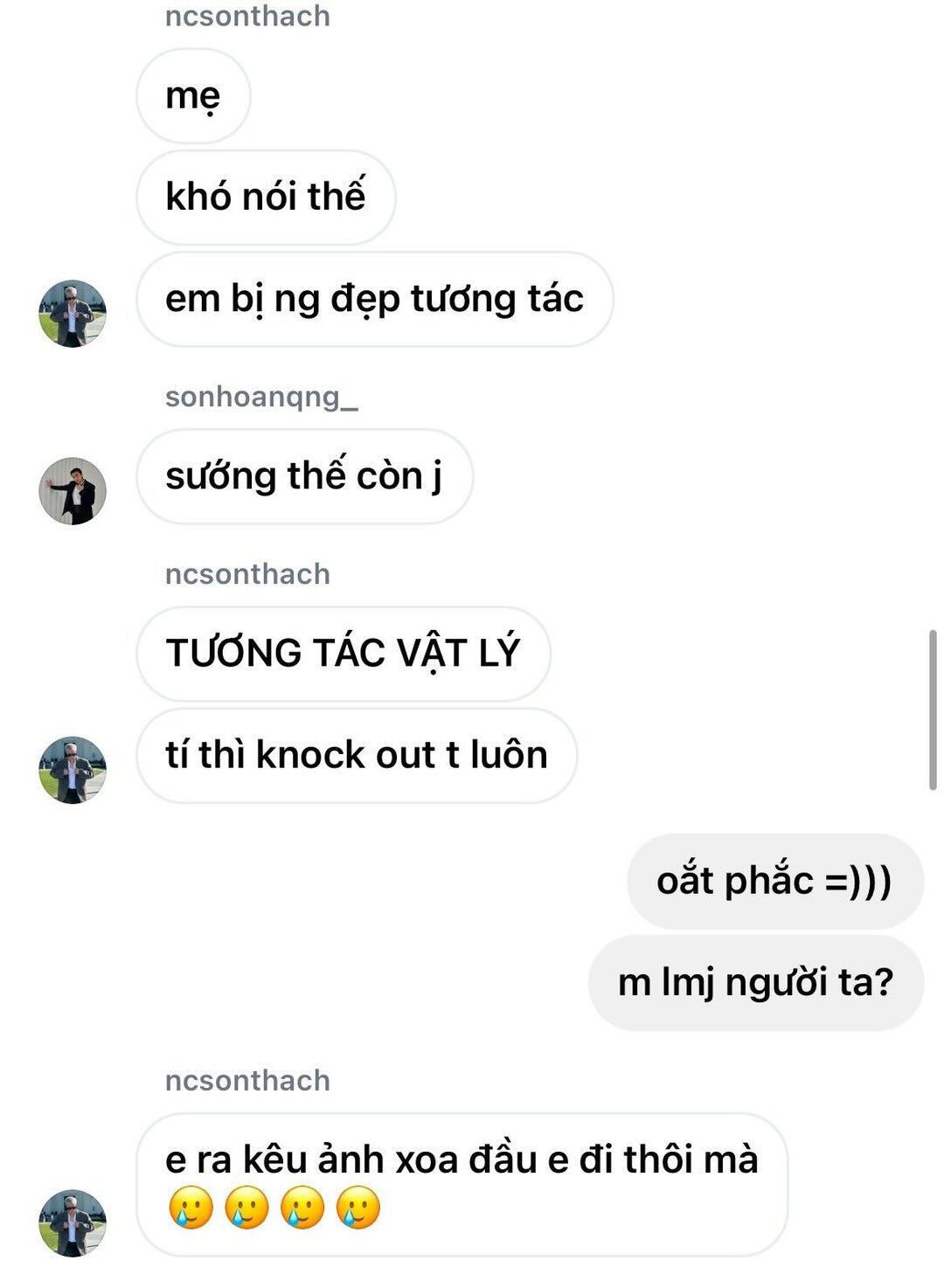Tap the "em bị ng đẹp tương tác" message

click(x=375, y=299)
